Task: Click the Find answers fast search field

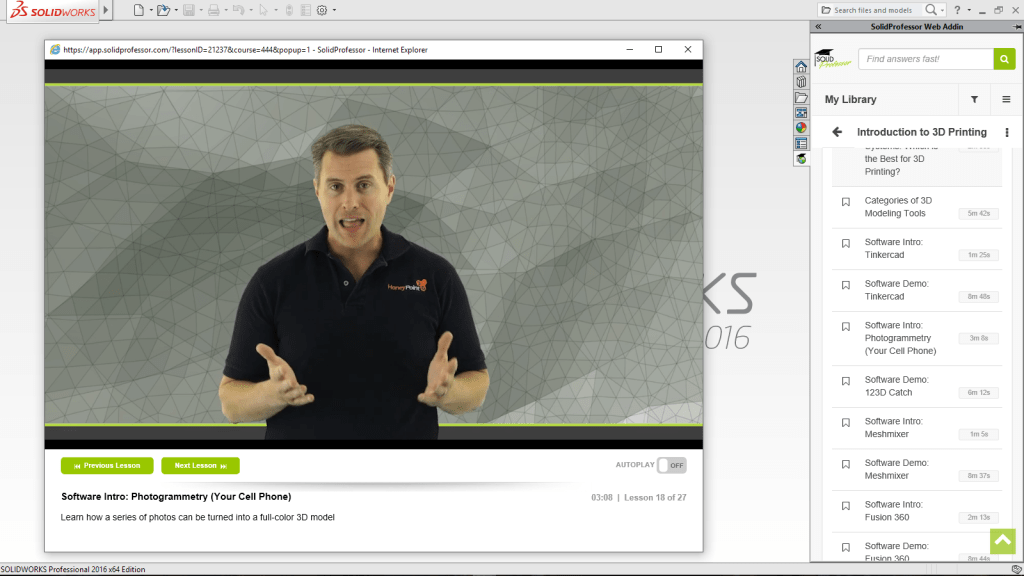Action: click(925, 59)
